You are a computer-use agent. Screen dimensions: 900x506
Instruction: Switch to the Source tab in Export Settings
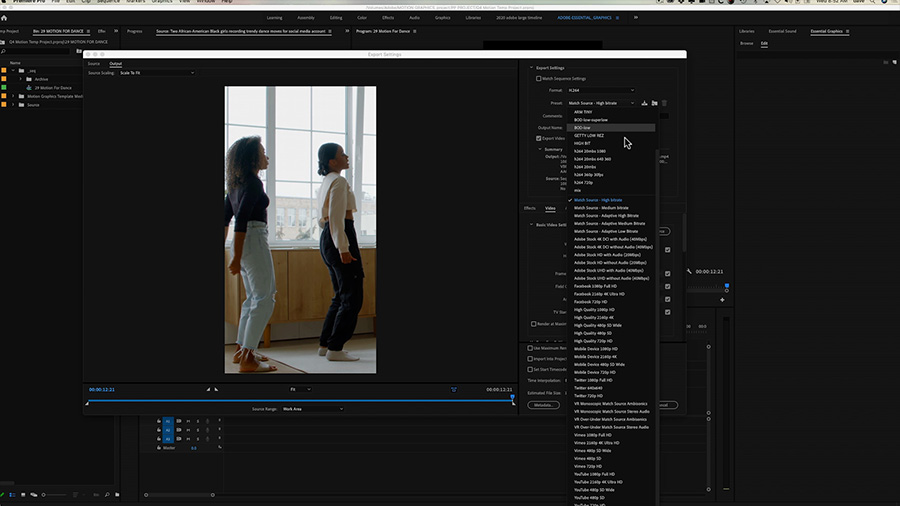94,63
